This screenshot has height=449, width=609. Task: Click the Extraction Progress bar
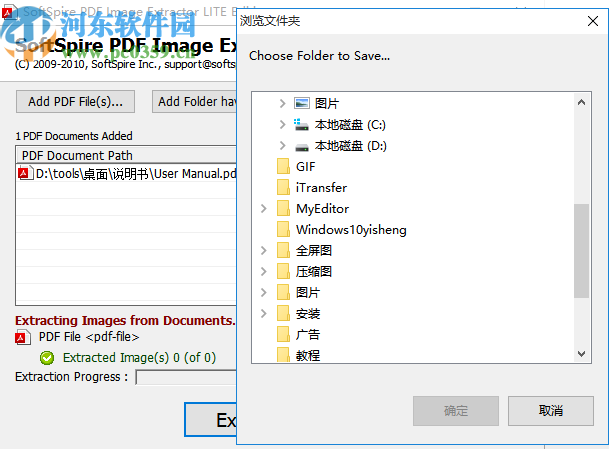[186, 377]
